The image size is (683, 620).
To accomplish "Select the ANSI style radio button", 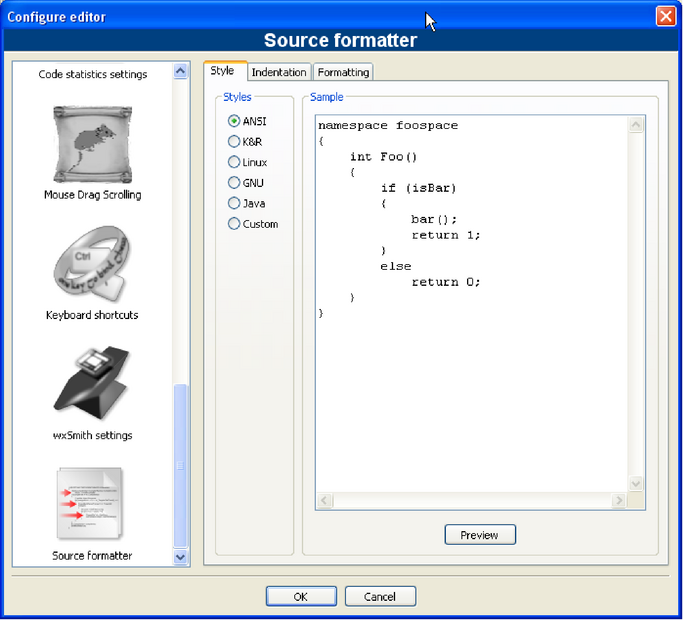I will 234,121.
